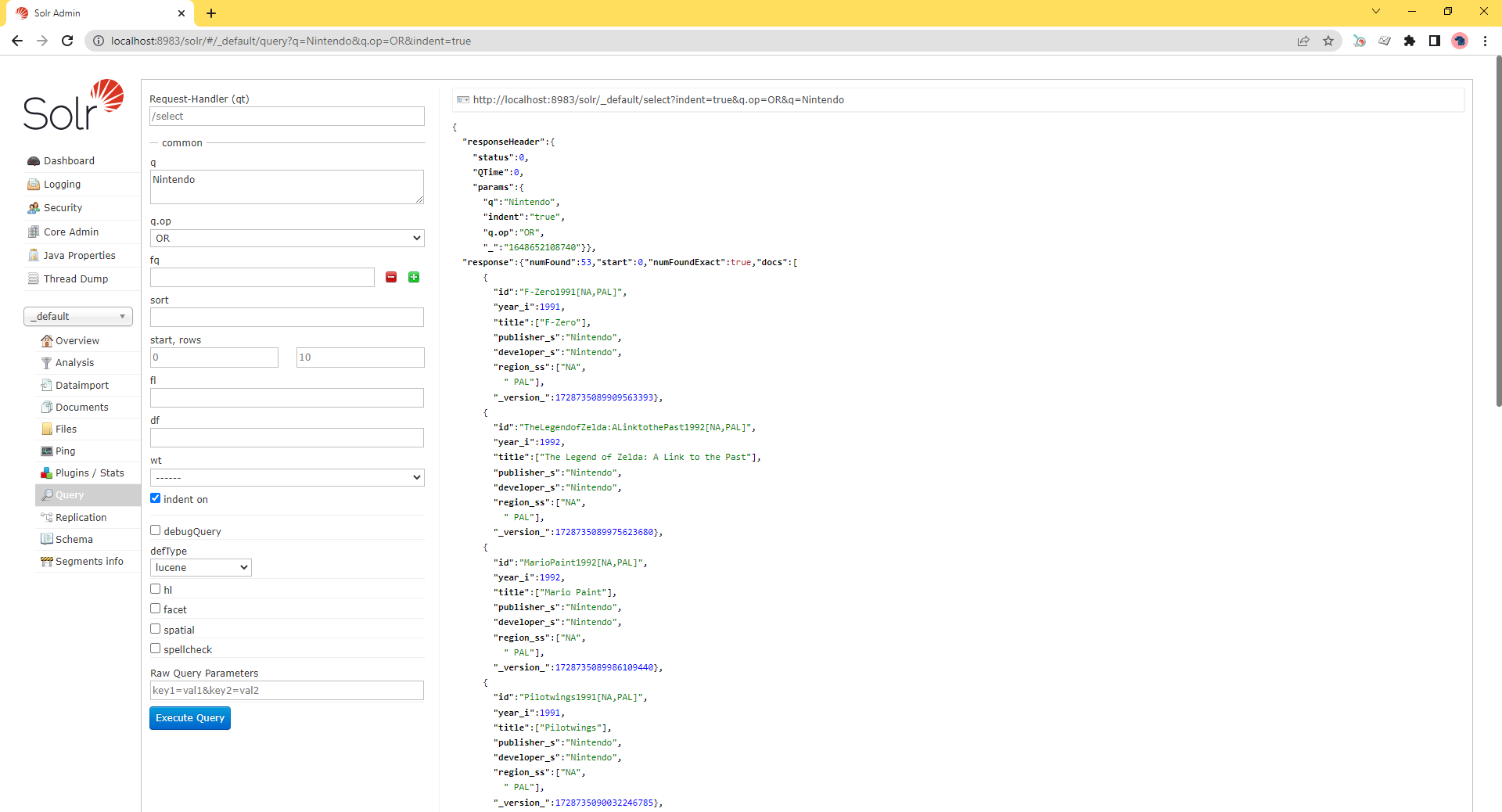Image resolution: width=1502 pixels, height=812 pixels.
Task: Click the Request-Handler /select field
Action: [287, 116]
